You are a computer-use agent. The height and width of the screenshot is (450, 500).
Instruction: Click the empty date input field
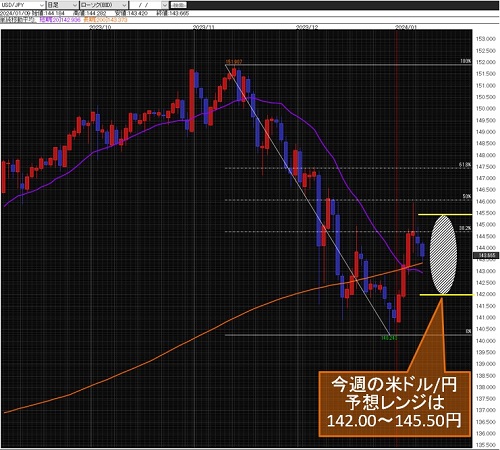(x=146, y=5)
